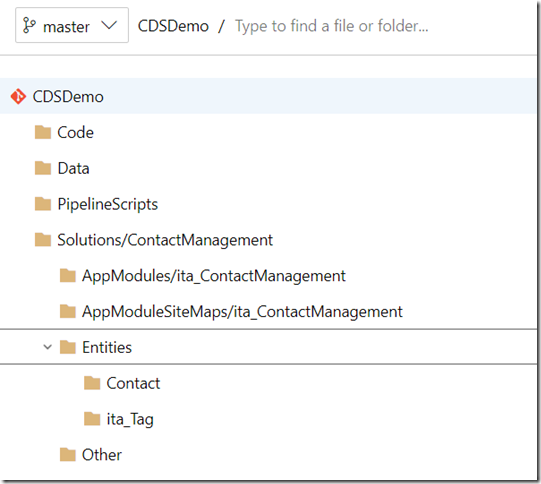The height and width of the screenshot is (484, 541).
Task: Select the CDSDemo root tree item
Action: 268,96
